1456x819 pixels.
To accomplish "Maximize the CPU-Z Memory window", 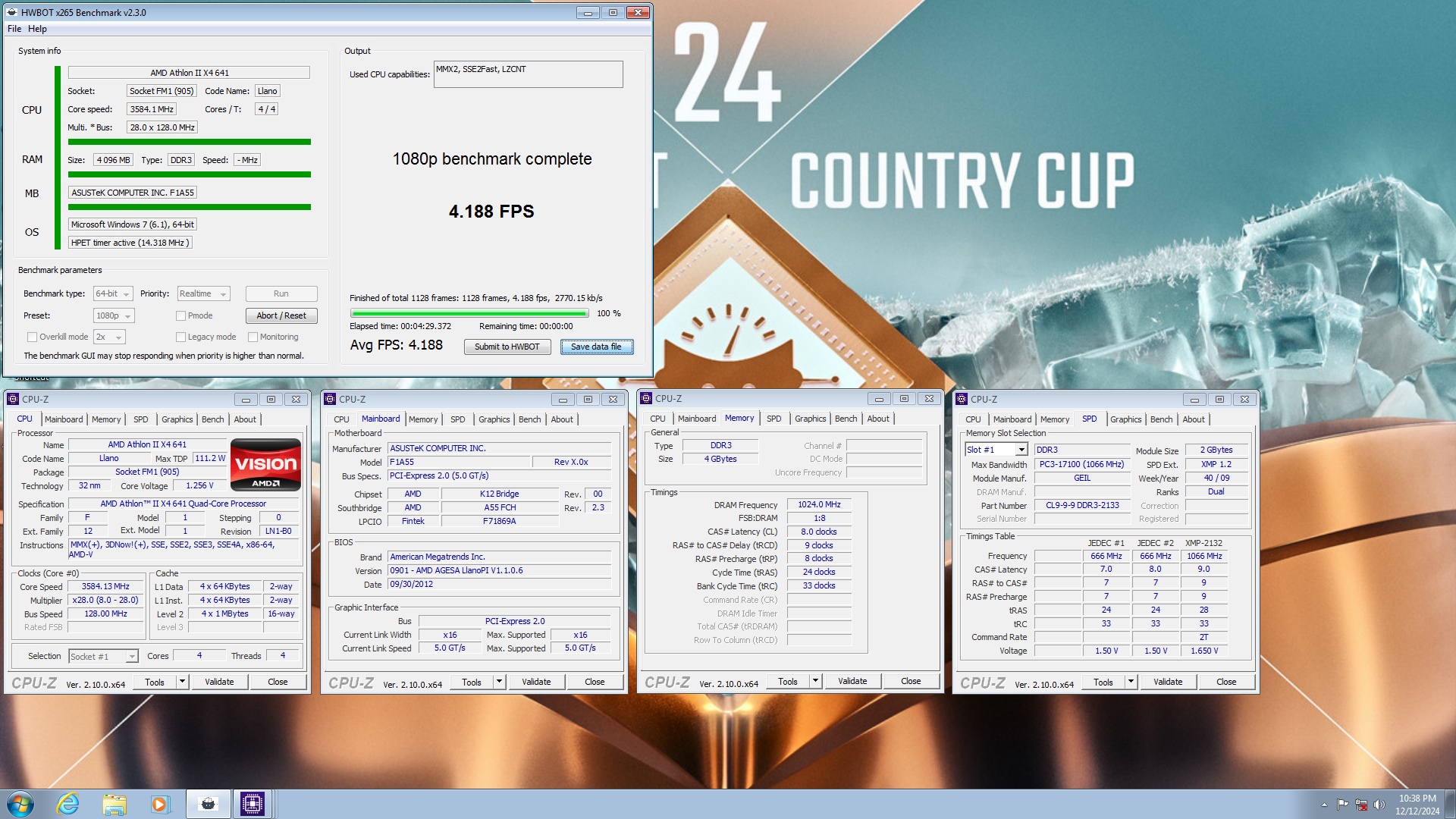I will [904, 398].
